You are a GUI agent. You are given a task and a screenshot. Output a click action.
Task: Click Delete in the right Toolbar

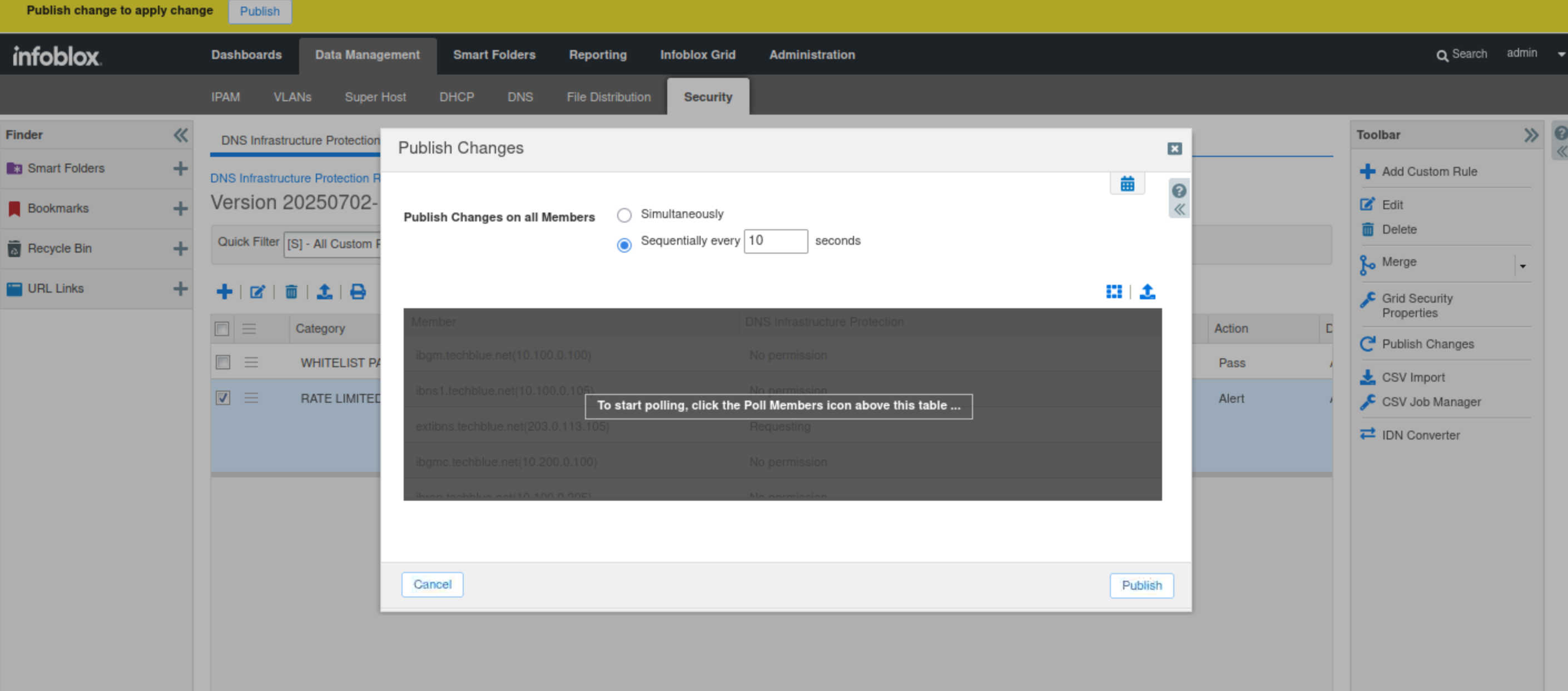1399,230
